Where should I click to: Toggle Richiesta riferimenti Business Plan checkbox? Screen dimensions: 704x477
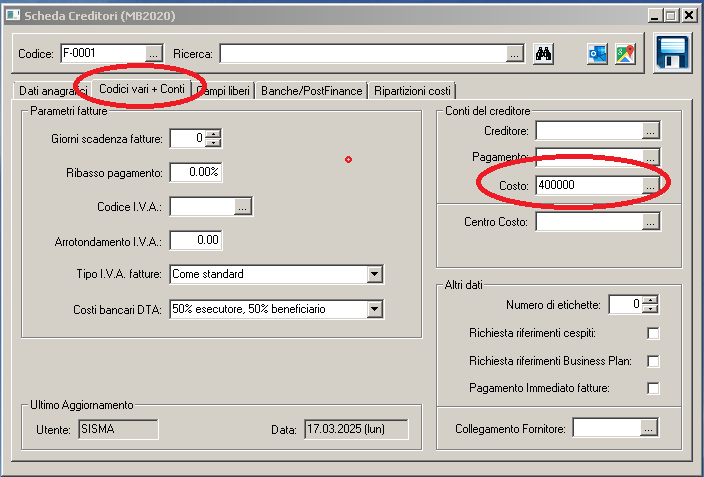click(x=653, y=361)
